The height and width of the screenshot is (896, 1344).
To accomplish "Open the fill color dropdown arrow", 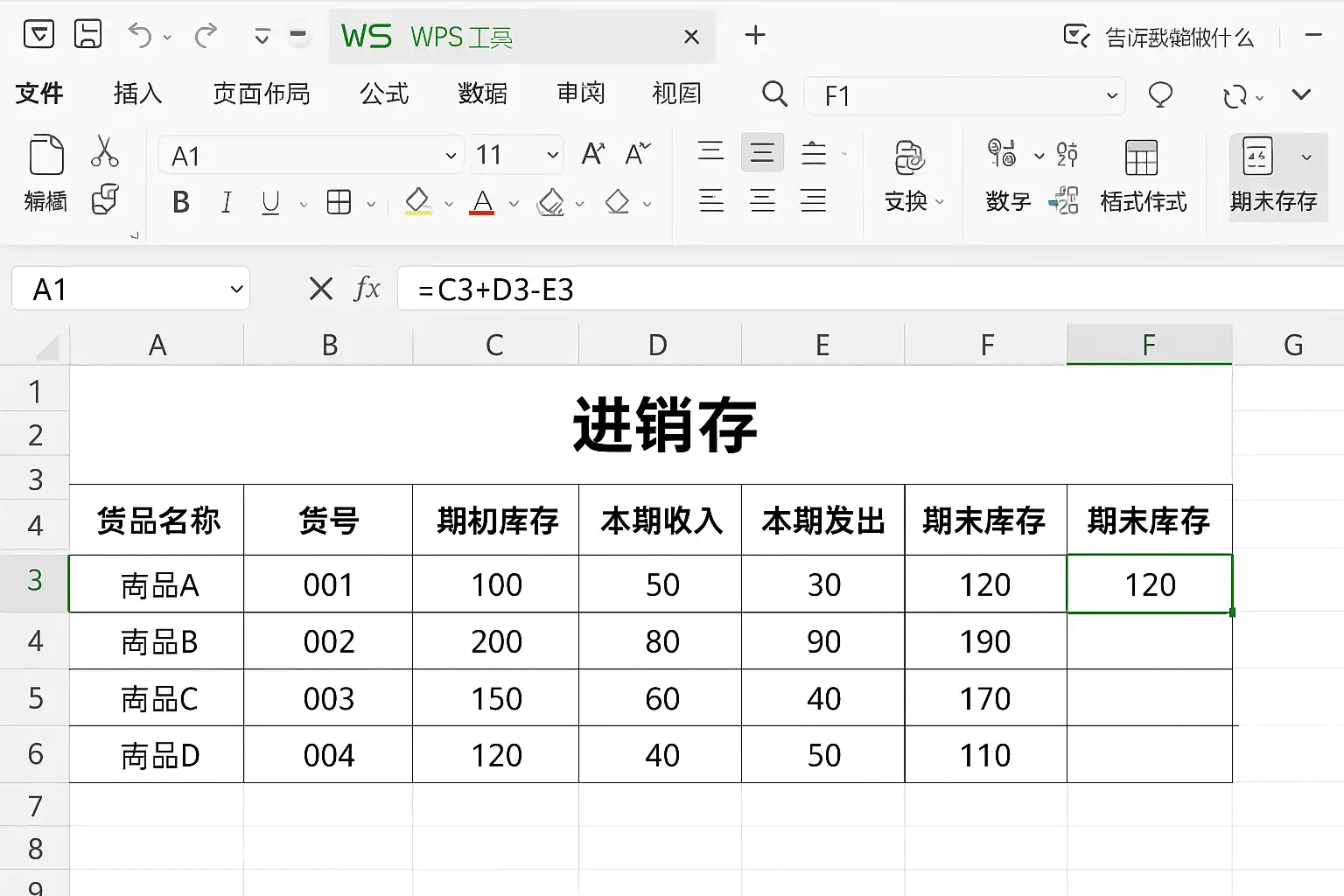I will click(449, 205).
